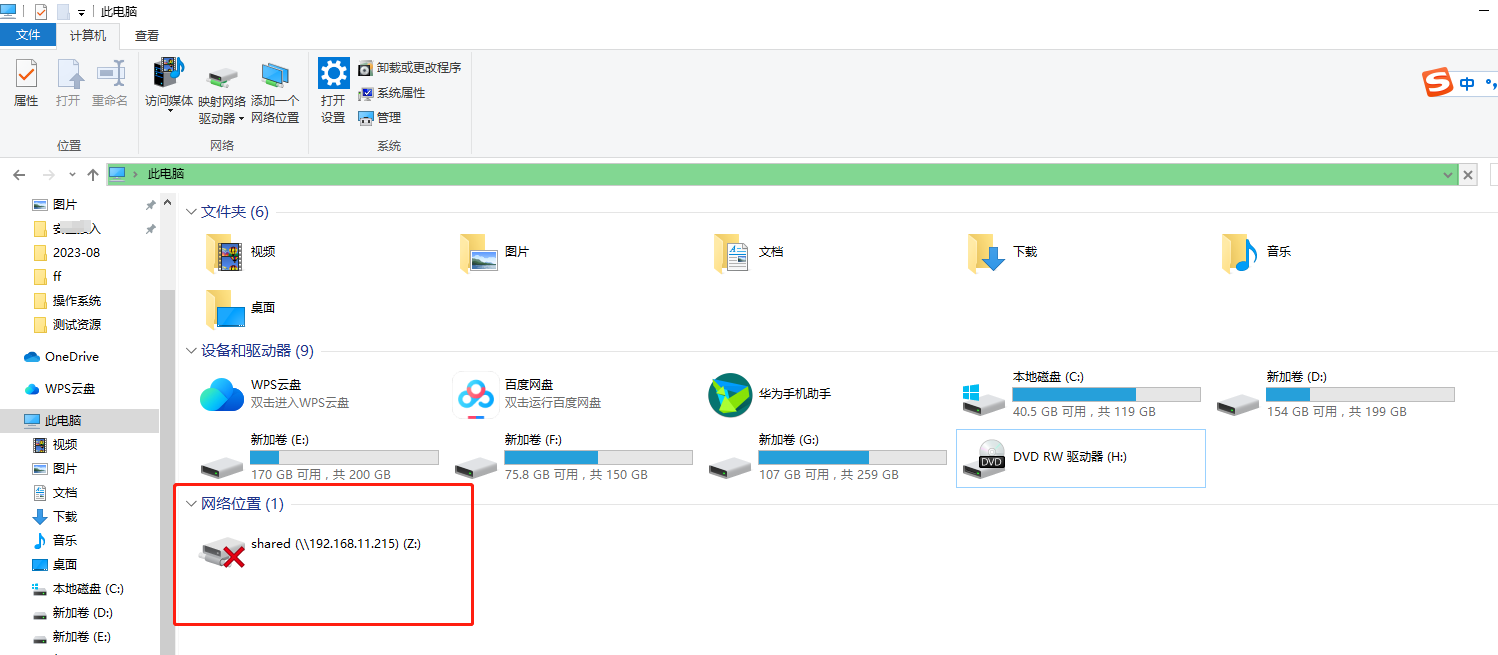Collapse the 设备和驱动器 section
This screenshot has height=655, width=1498.
click(x=191, y=350)
